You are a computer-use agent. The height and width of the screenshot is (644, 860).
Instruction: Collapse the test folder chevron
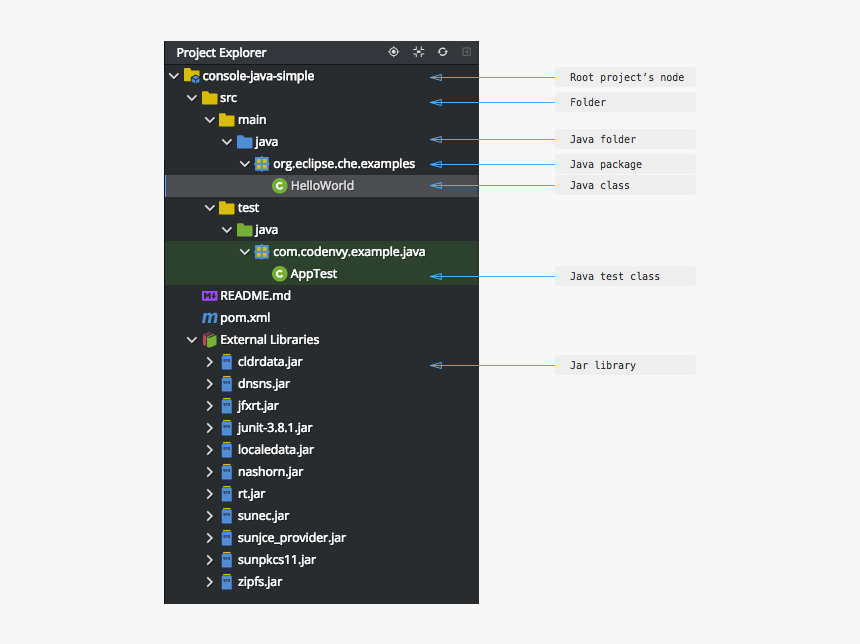pyautogui.click(x=210, y=208)
